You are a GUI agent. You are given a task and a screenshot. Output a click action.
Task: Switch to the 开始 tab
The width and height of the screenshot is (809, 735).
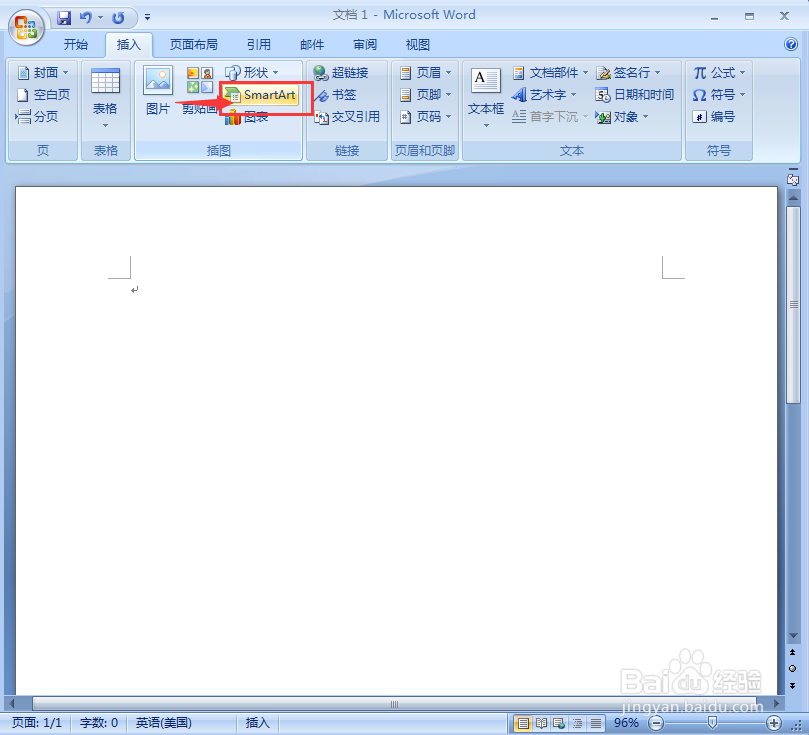point(75,45)
